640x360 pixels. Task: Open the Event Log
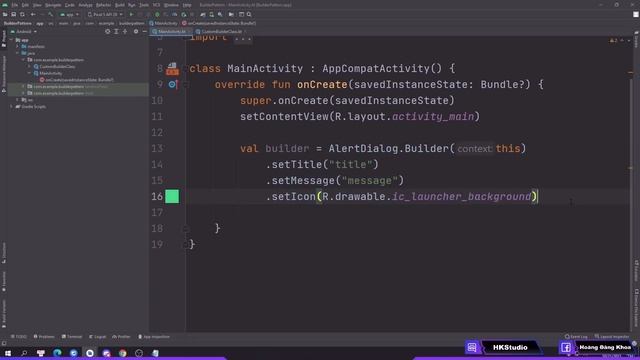pos(576,337)
